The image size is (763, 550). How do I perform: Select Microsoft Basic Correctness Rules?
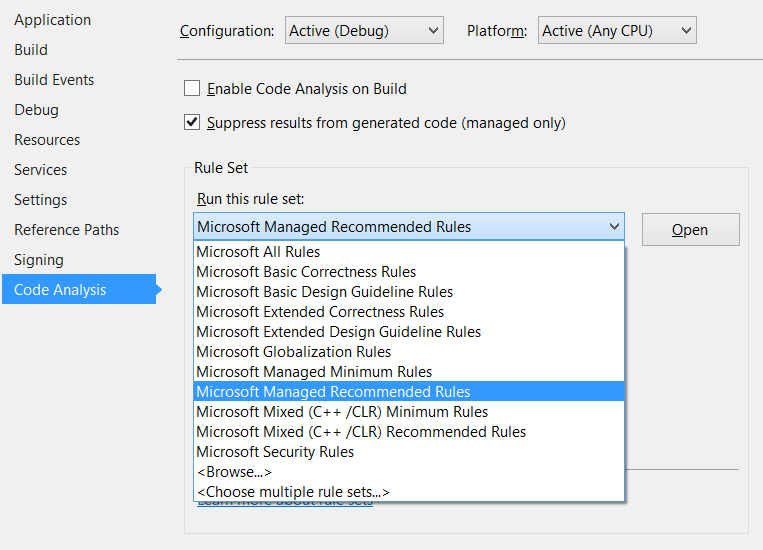[306, 272]
